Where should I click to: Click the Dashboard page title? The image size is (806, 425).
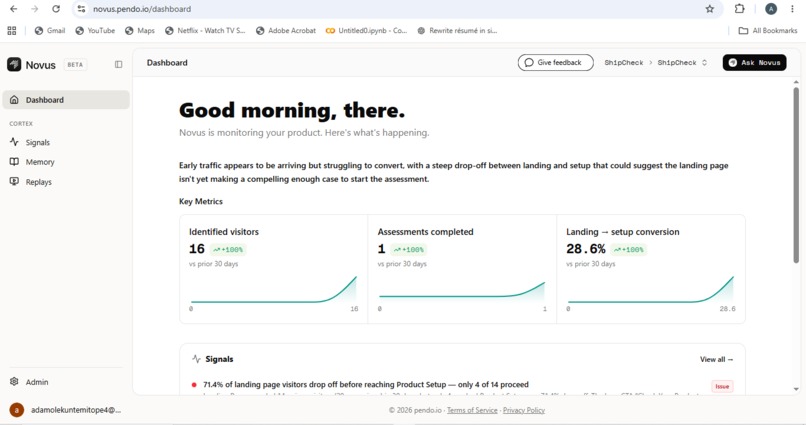click(x=167, y=63)
